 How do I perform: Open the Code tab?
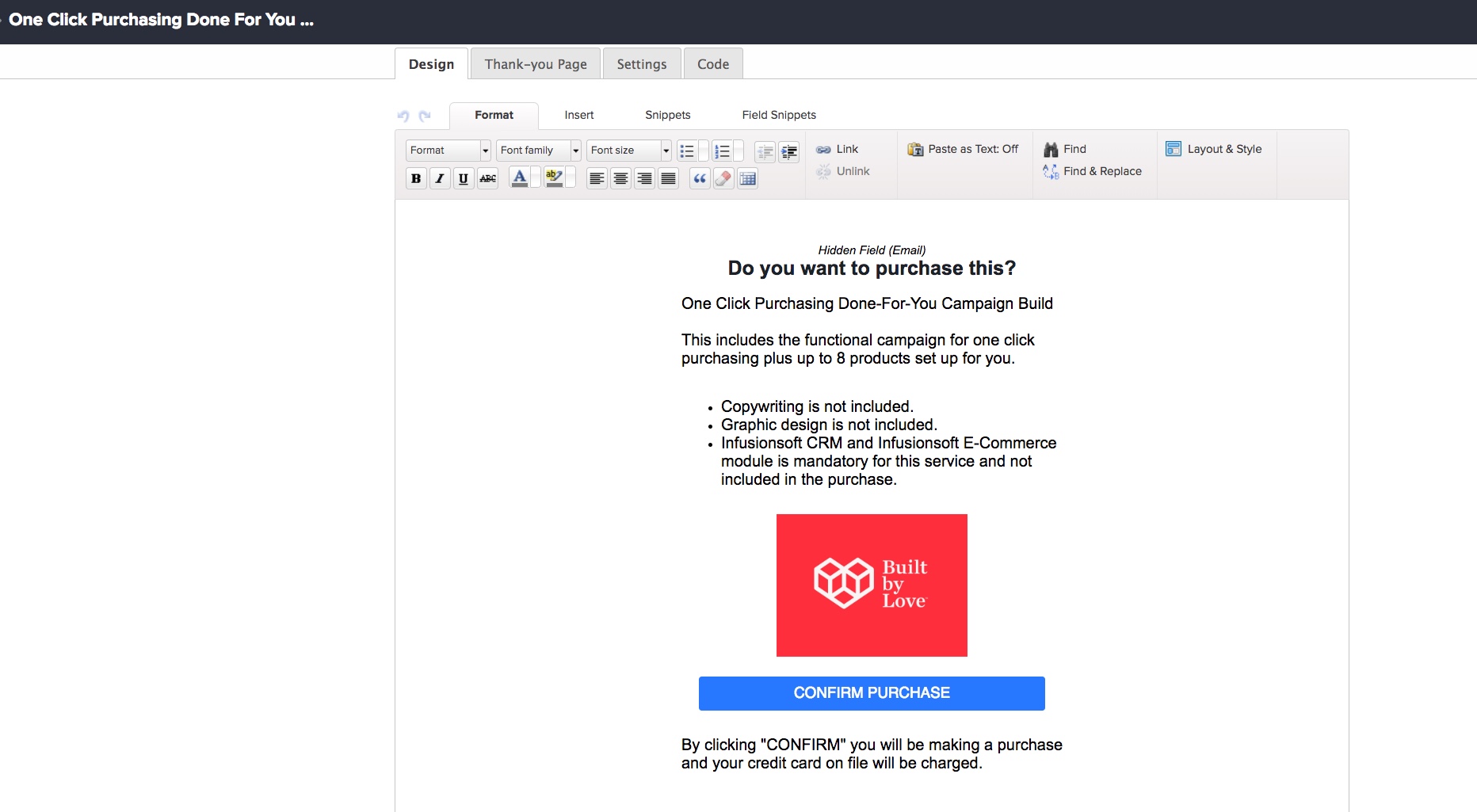(x=712, y=63)
